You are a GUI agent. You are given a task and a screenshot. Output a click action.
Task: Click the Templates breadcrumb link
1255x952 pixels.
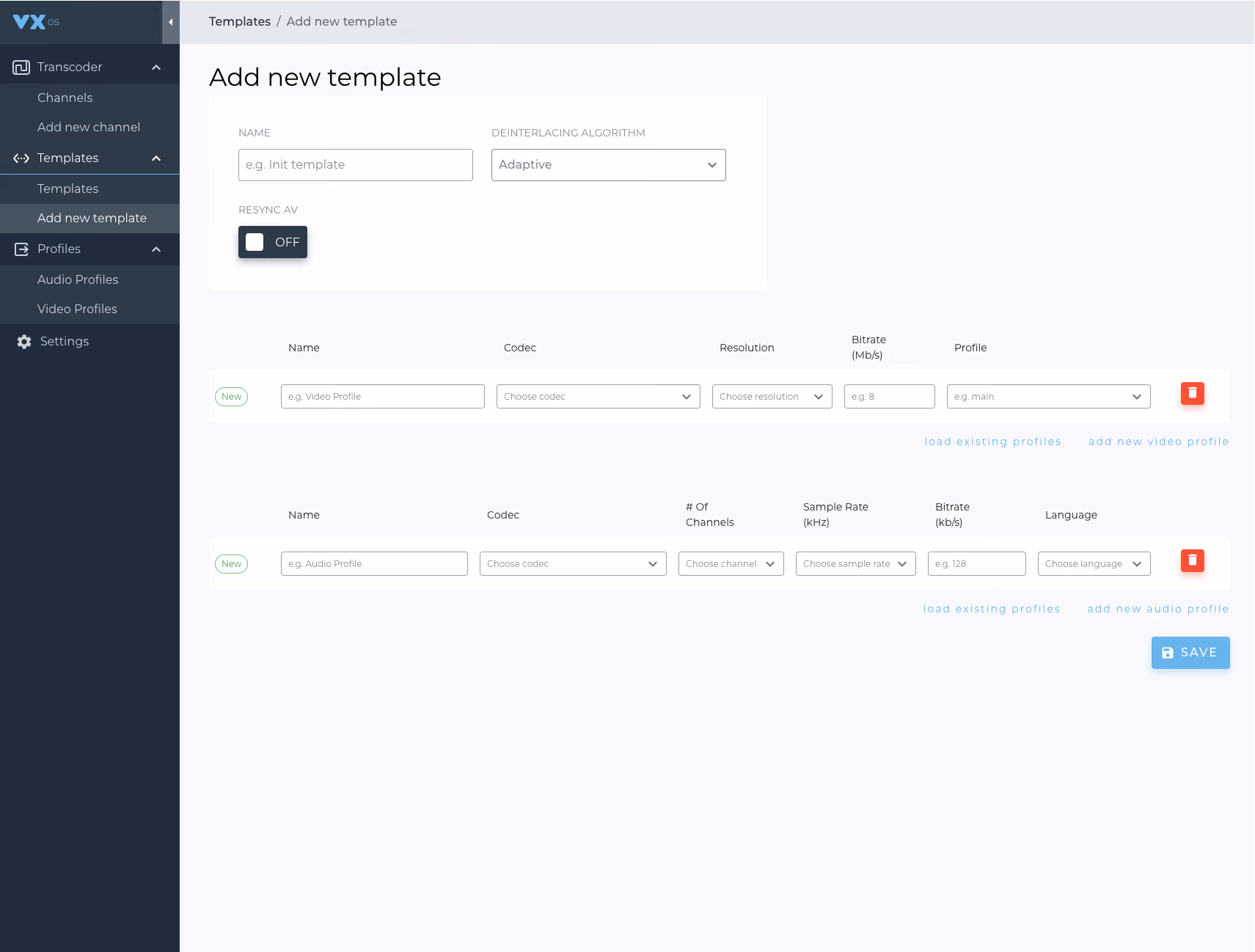pos(240,22)
